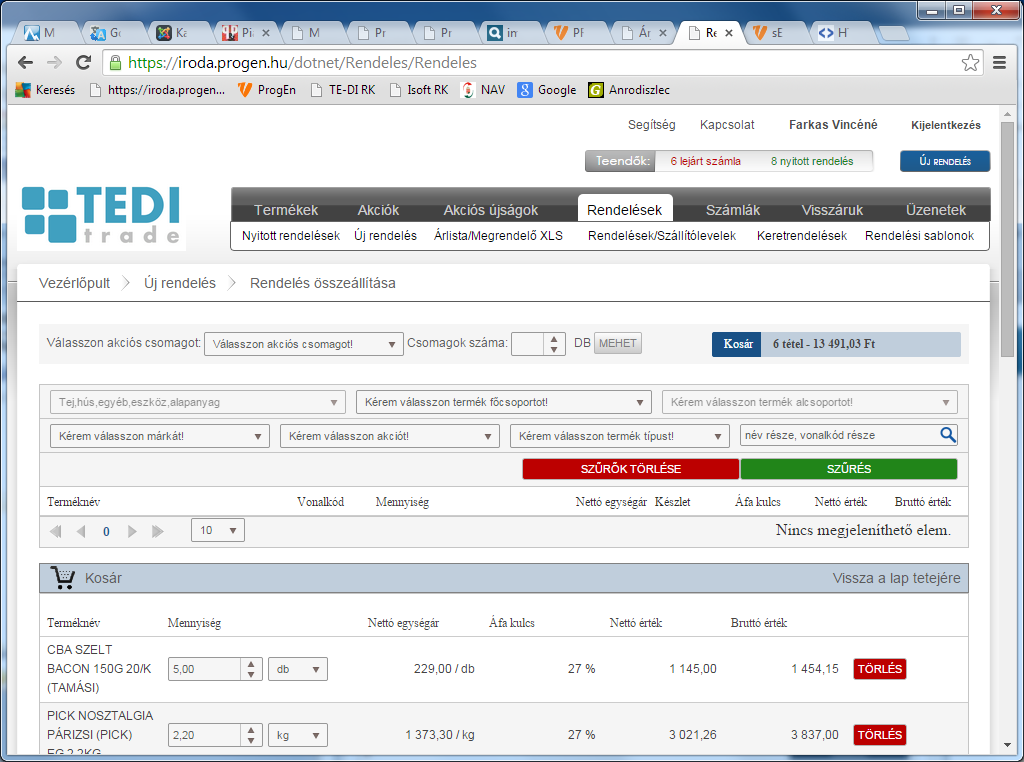The width and height of the screenshot is (1024, 762).
Task: Open the TE-DI RK bookmark
Action: (x=343, y=90)
